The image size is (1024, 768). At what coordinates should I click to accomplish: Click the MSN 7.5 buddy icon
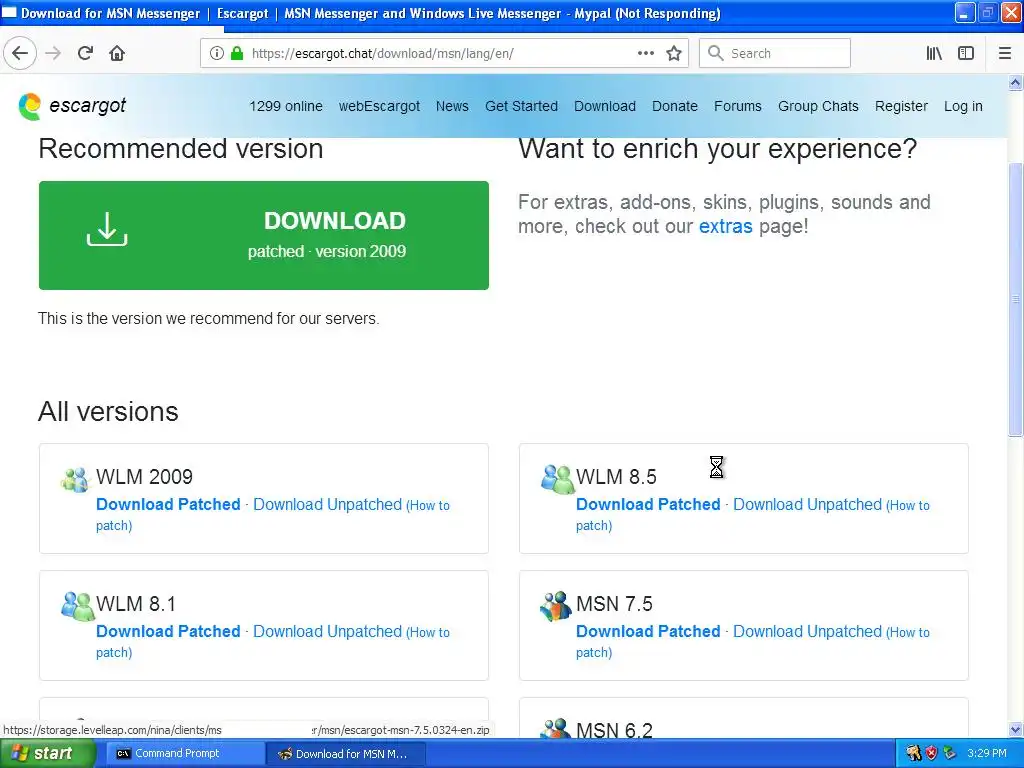tap(556, 606)
